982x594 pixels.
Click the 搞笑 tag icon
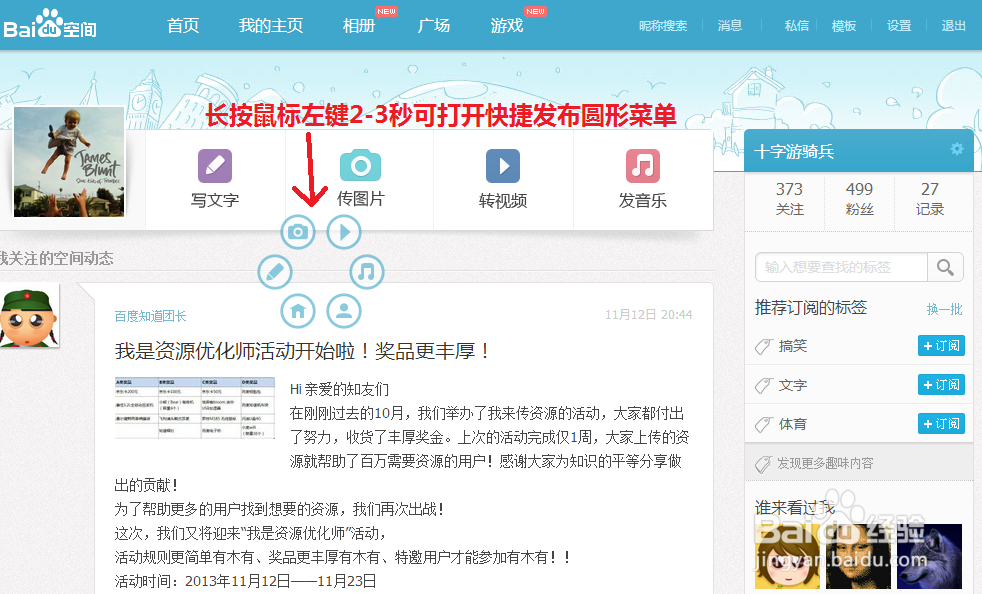click(x=763, y=346)
